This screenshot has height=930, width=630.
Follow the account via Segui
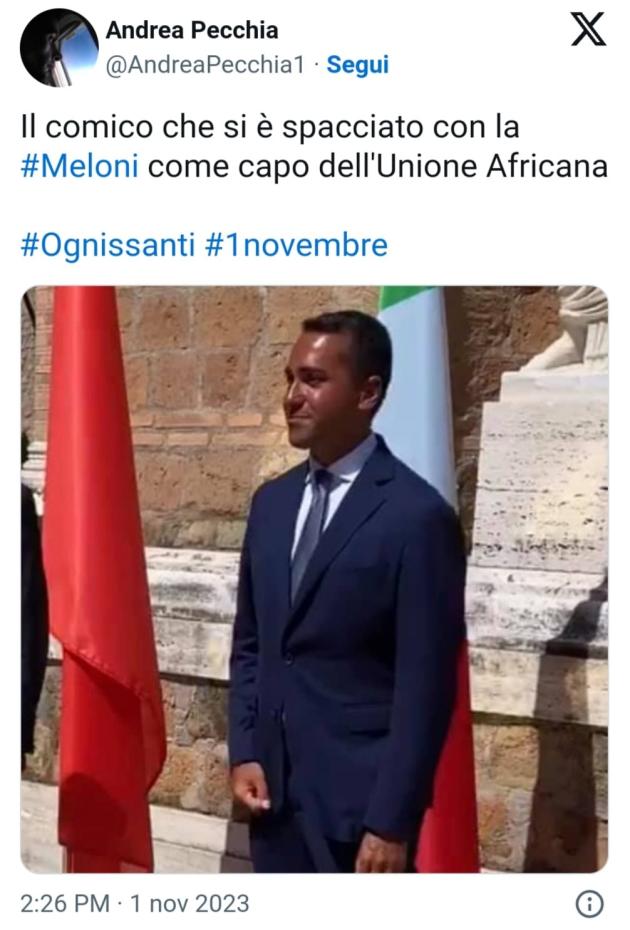pyautogui.click(x=358, y=65)
